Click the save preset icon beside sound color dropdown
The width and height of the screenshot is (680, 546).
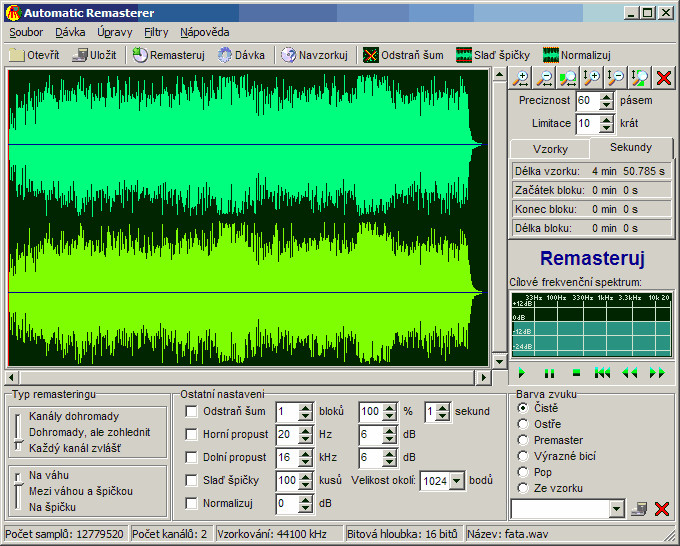639,509
